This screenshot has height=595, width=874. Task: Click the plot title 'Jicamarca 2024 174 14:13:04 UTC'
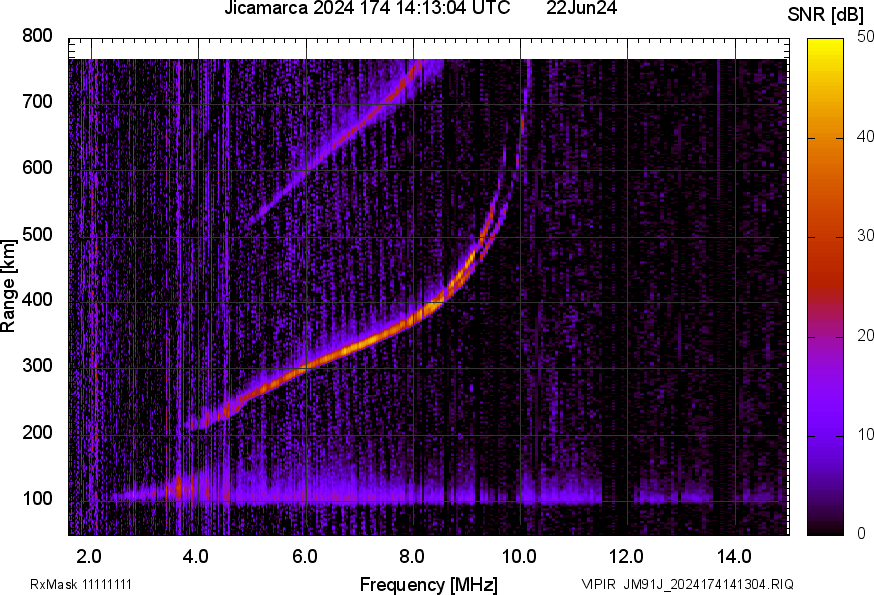[367, 8]
